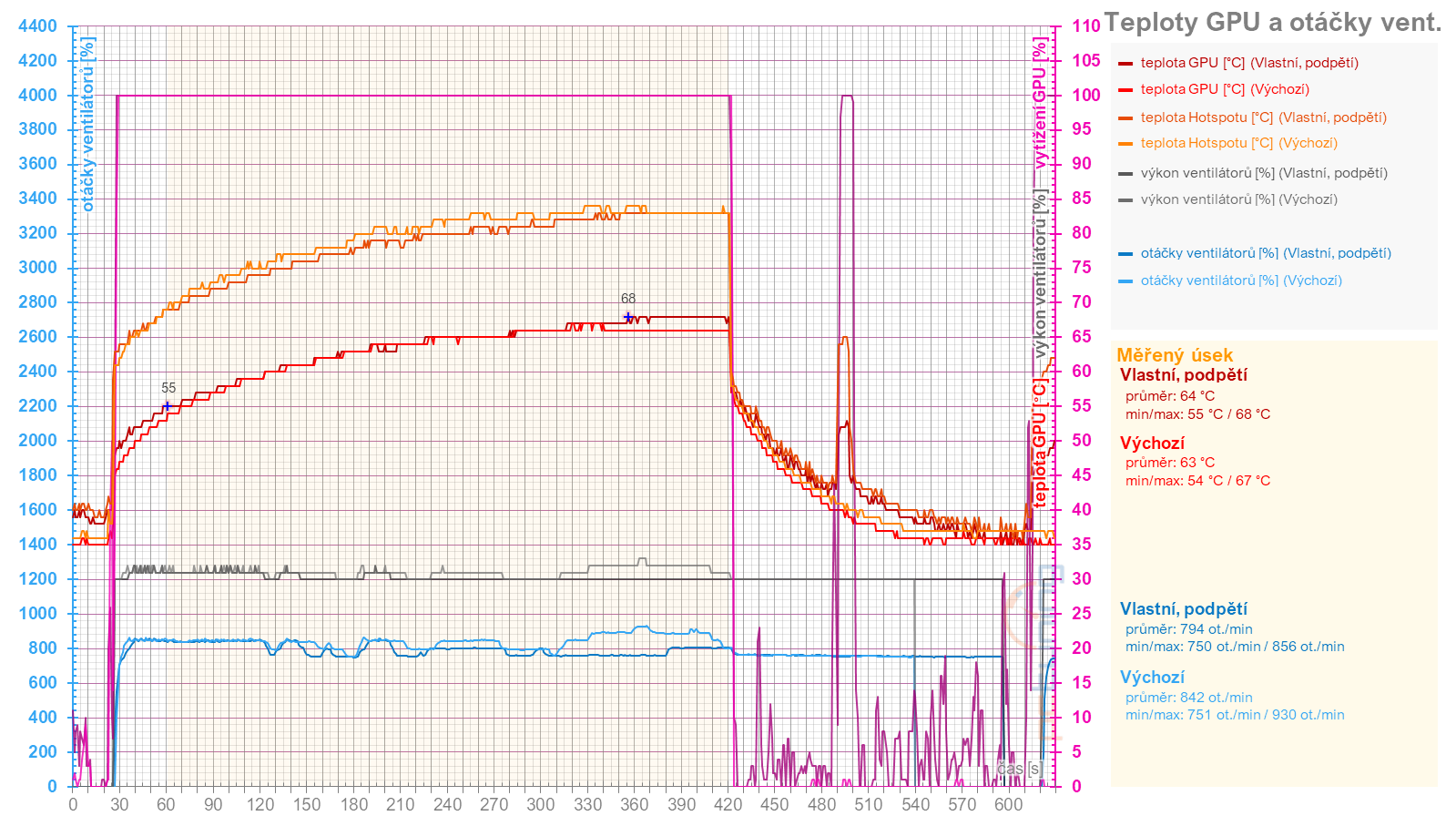Click the light blue 'Výchozí' fan heading

1152,678
